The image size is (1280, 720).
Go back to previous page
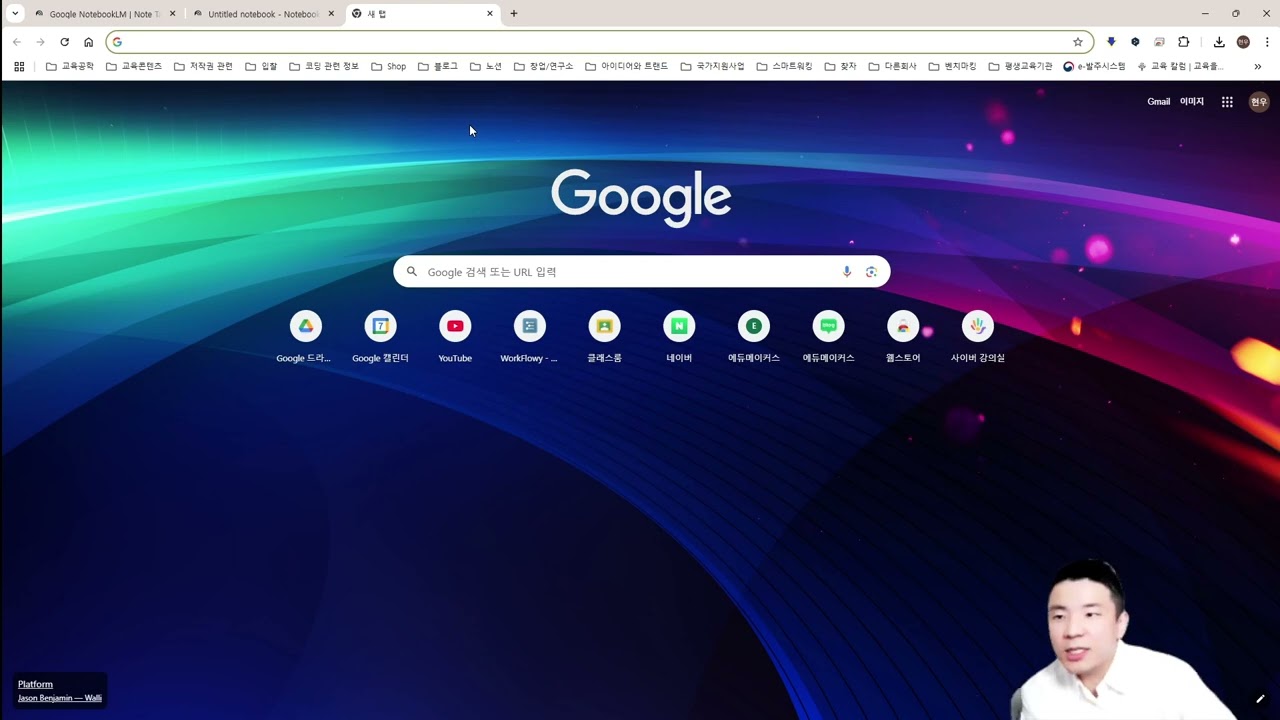[16, 42]
